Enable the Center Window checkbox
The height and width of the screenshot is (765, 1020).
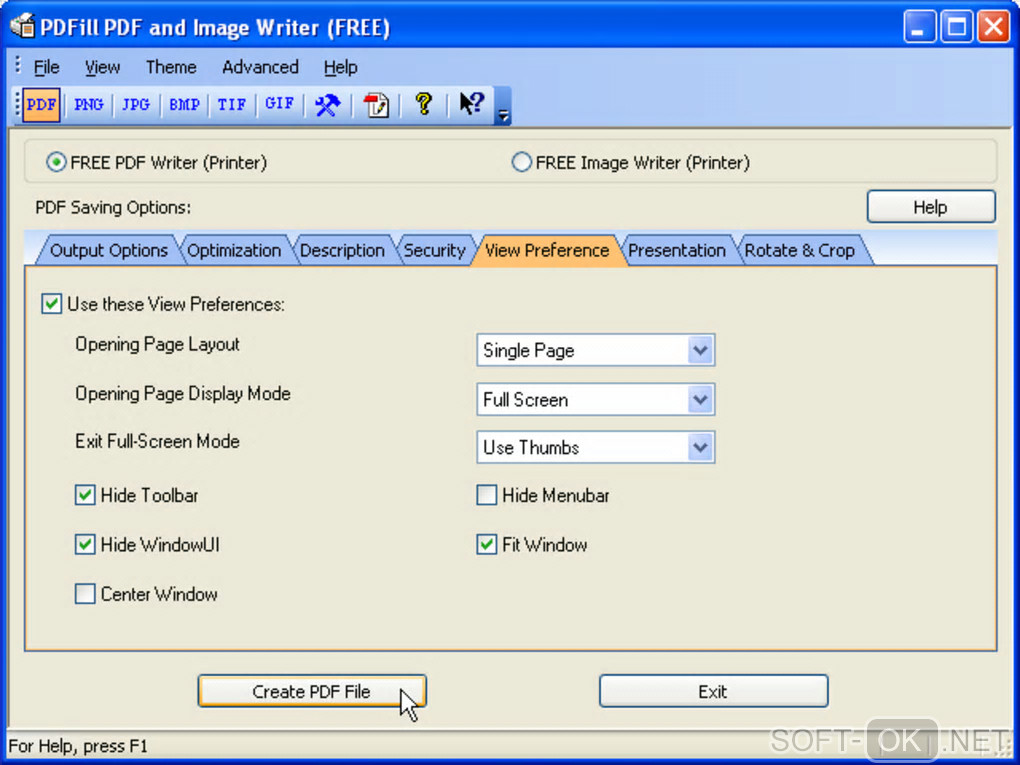click(85, 594)
